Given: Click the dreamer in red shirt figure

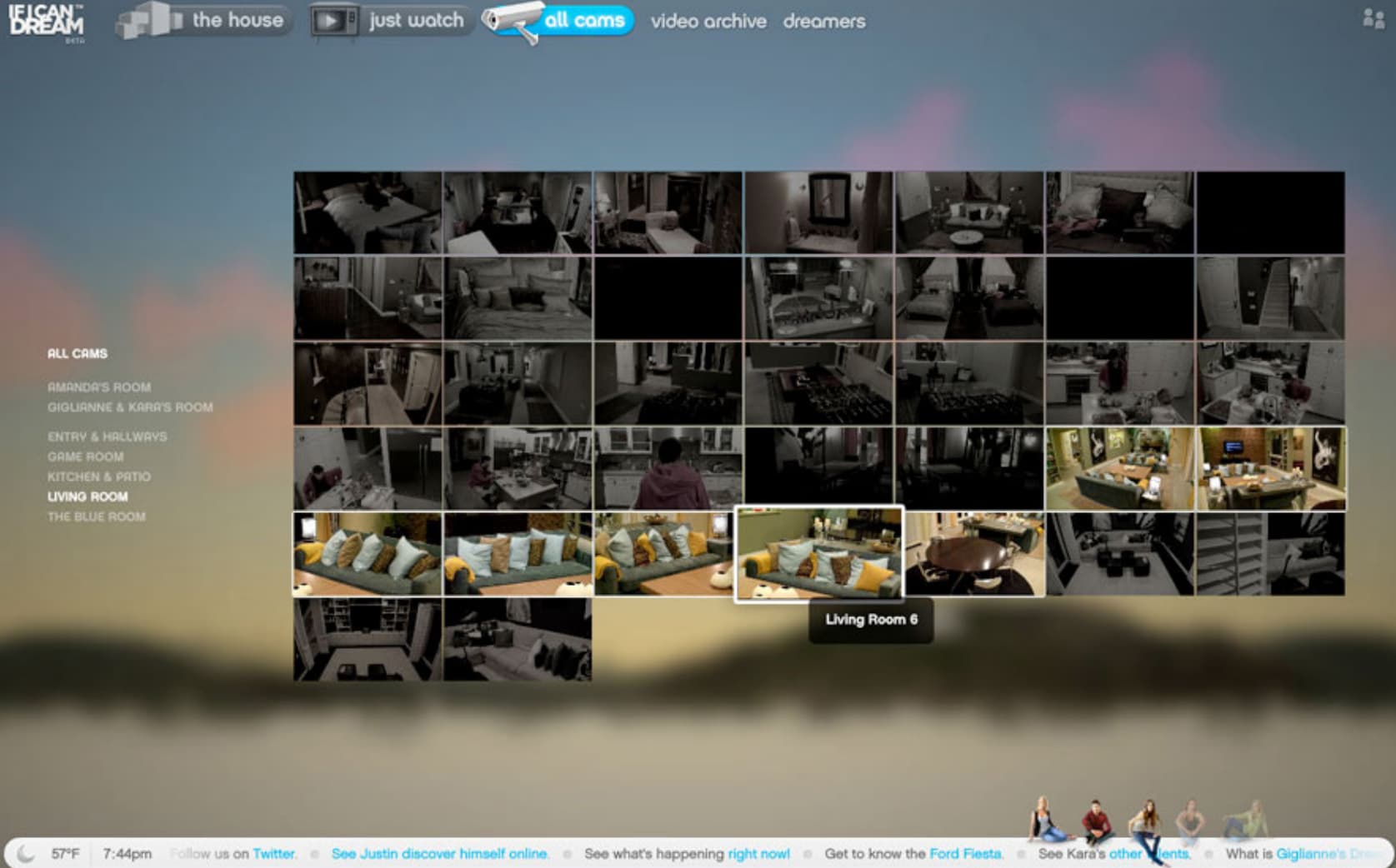Looking at the screenshot, I should 1097,822.
